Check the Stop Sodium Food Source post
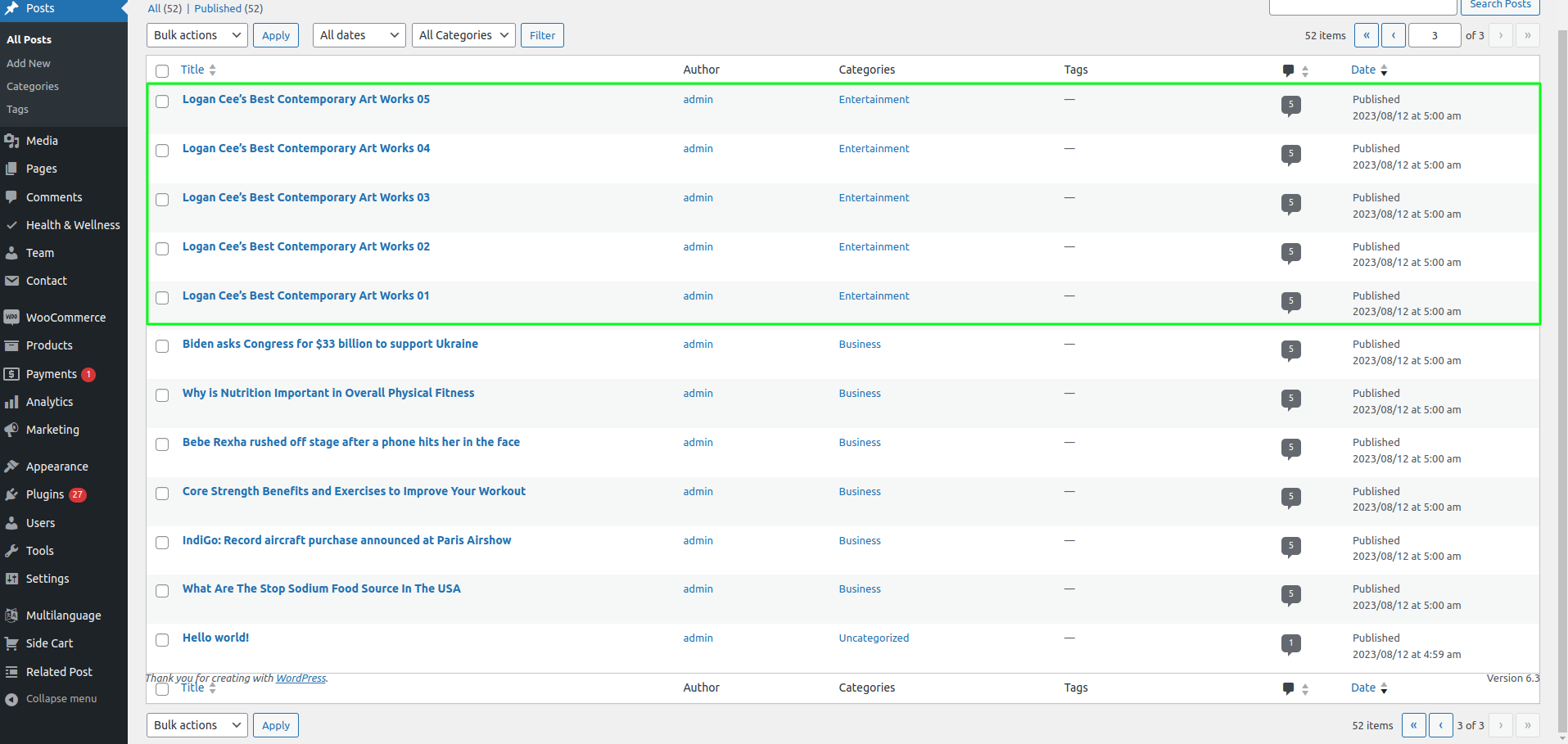1568x744 pixels. pyautogui.click(x=162, y=591)
